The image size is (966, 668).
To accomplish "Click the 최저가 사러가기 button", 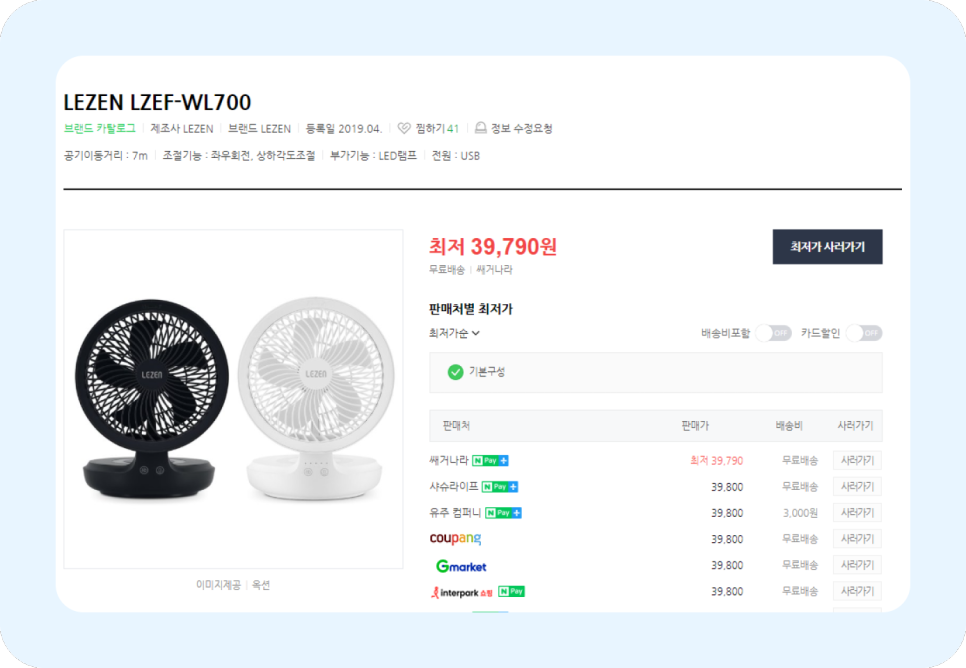I will coord(827,246).
